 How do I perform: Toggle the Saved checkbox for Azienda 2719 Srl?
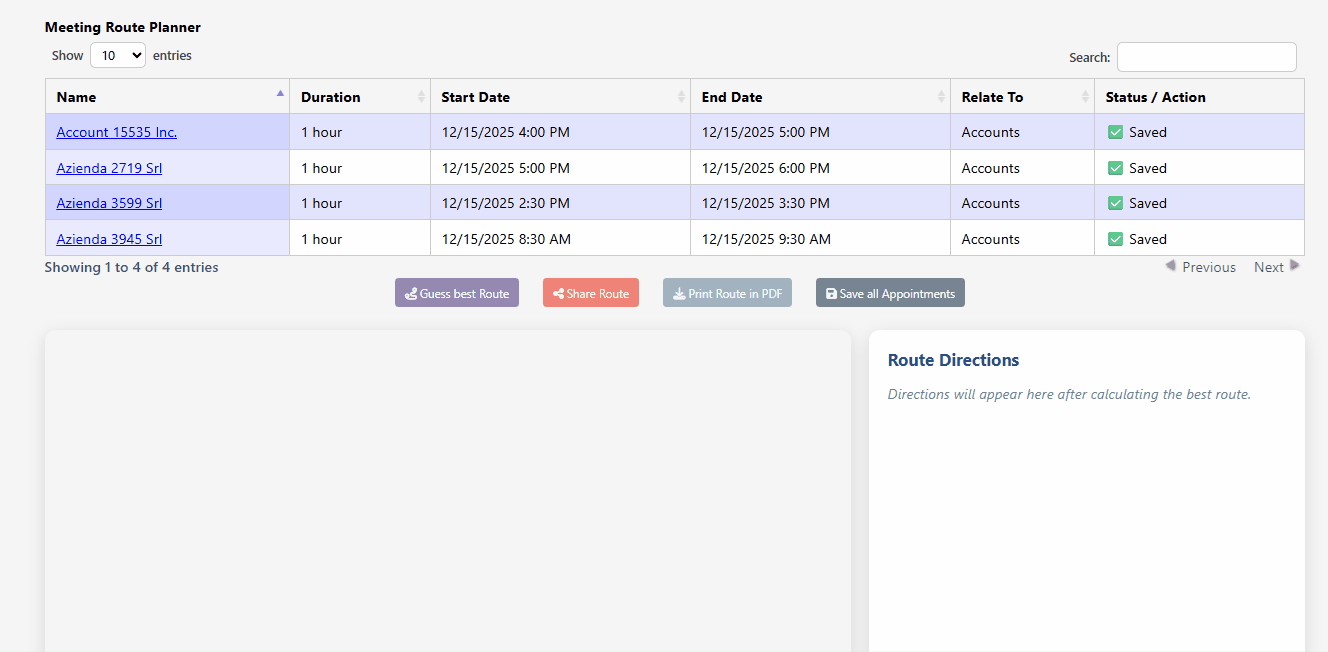click(x=1118, y=167)
